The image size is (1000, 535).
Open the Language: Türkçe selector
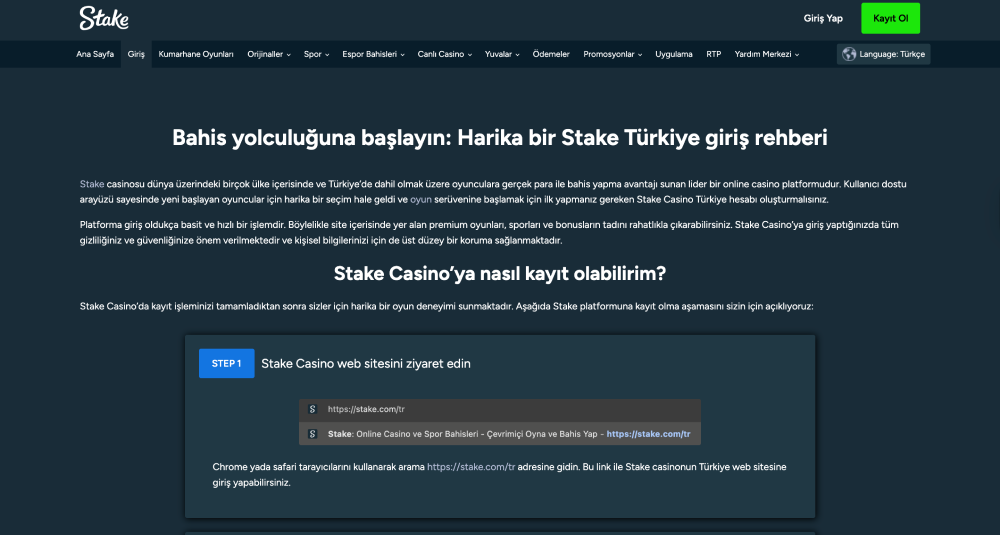(883, 54)
